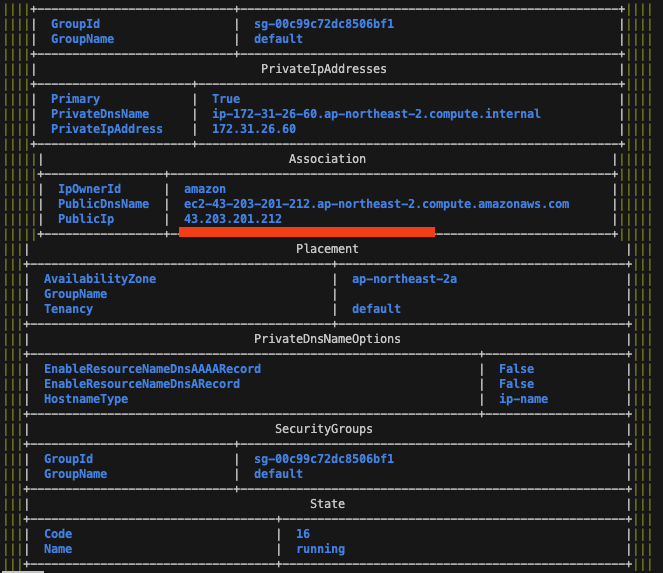
Task: Select the IpOwnerId value amazon
Action: point(205,189)
